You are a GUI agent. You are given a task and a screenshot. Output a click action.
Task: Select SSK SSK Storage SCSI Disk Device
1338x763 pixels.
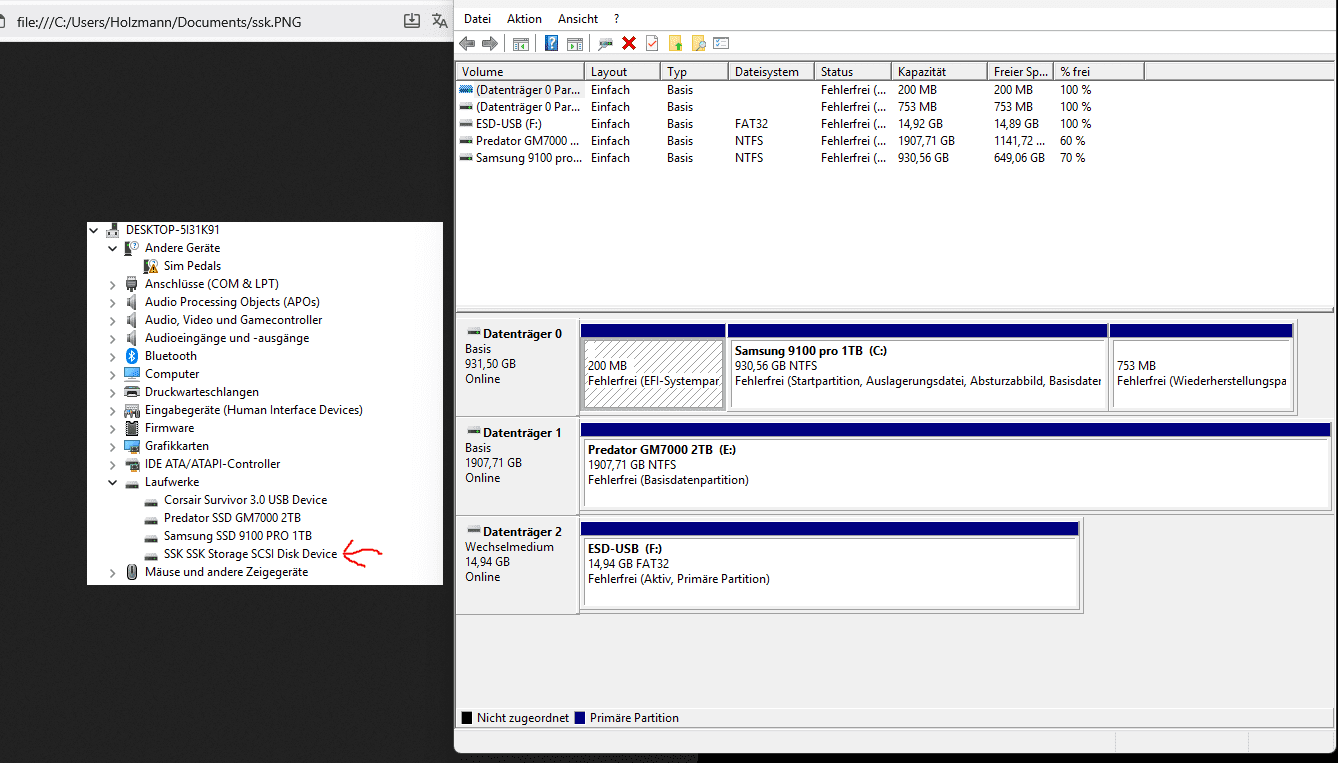tap(250, 554)
